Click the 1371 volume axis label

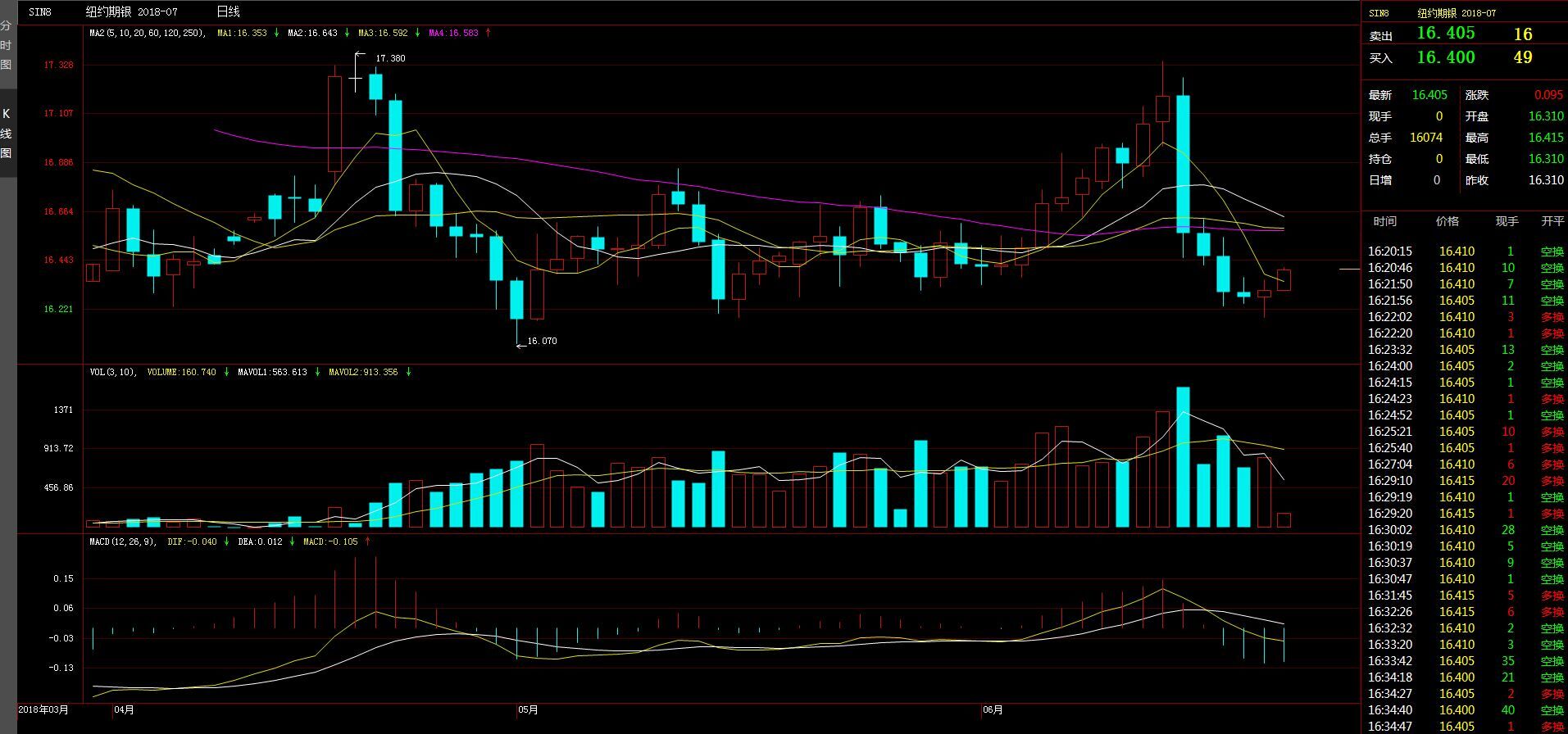(x=63, y=410)
